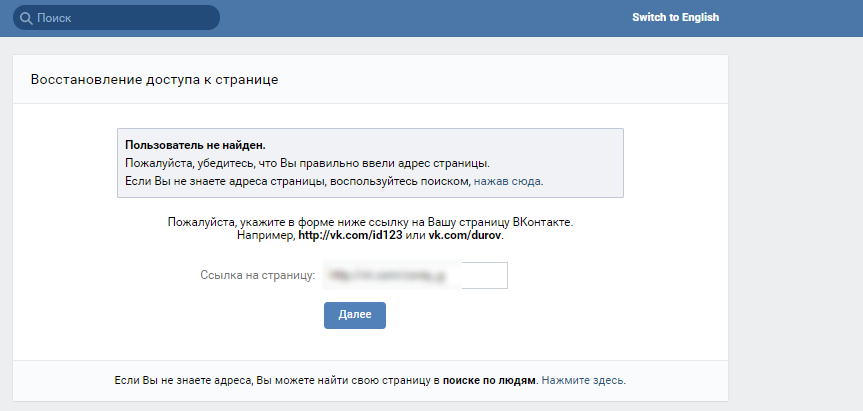
Task: Open search via 'нажав сюда' link
Action: point(508,181)
